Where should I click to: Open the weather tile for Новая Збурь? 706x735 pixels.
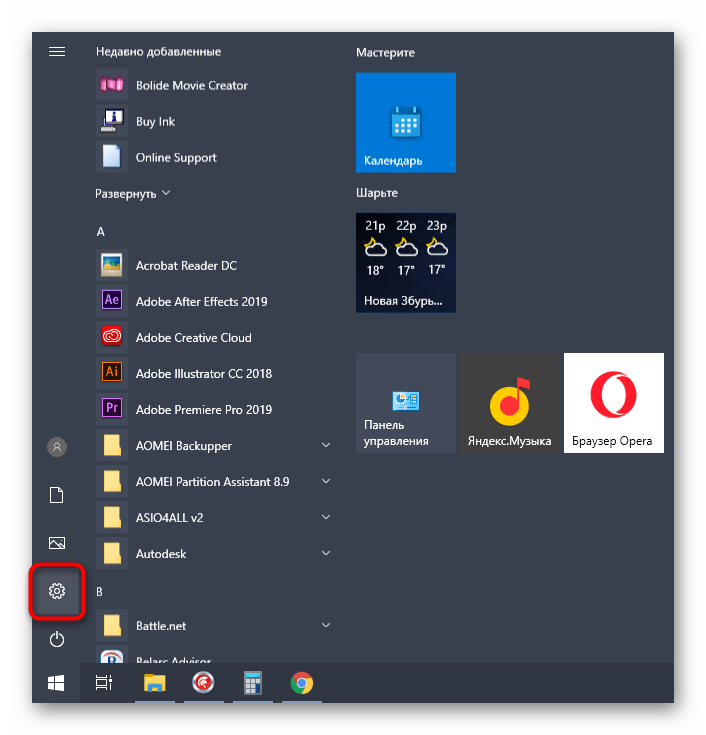click(x=406, y=262)
